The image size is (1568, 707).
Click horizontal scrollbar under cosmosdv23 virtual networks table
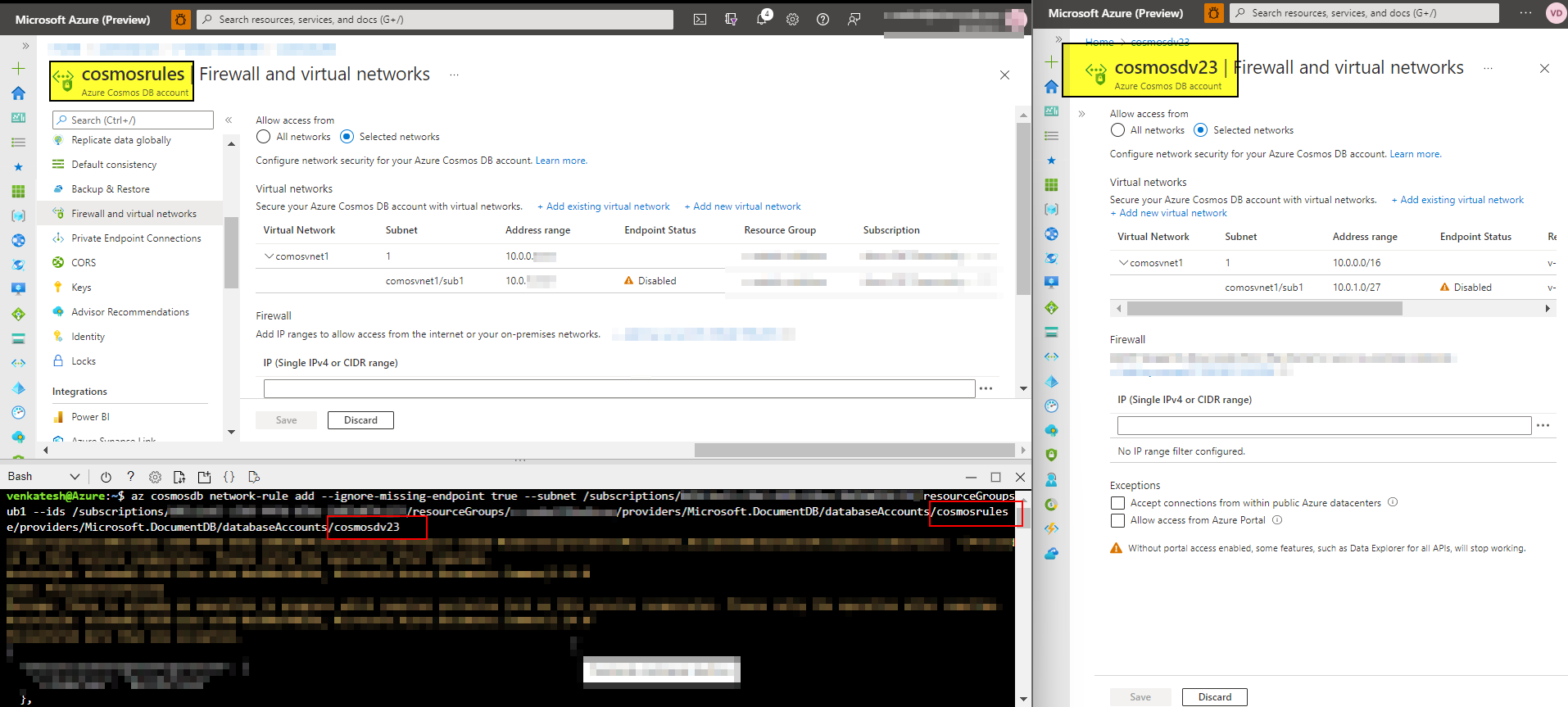click(1264, 309)
